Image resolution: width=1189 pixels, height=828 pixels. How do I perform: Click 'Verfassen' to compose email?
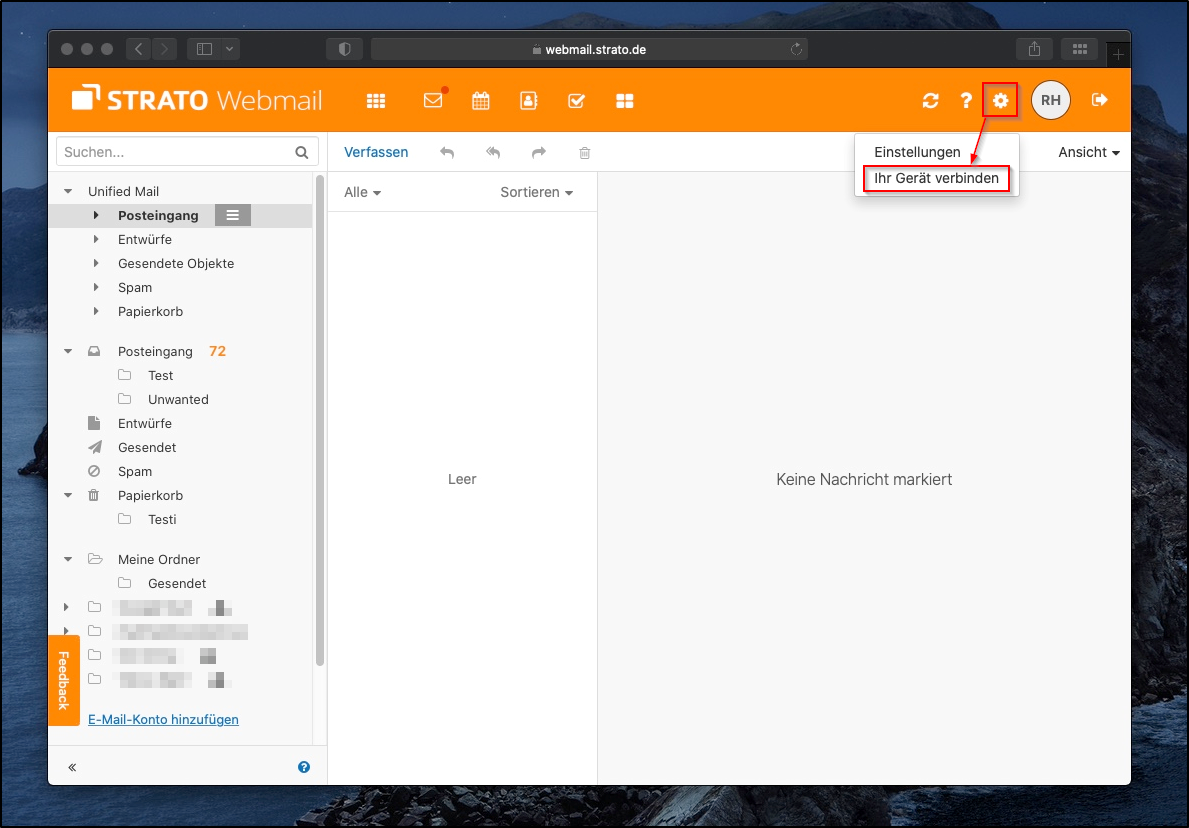[376, 152]
